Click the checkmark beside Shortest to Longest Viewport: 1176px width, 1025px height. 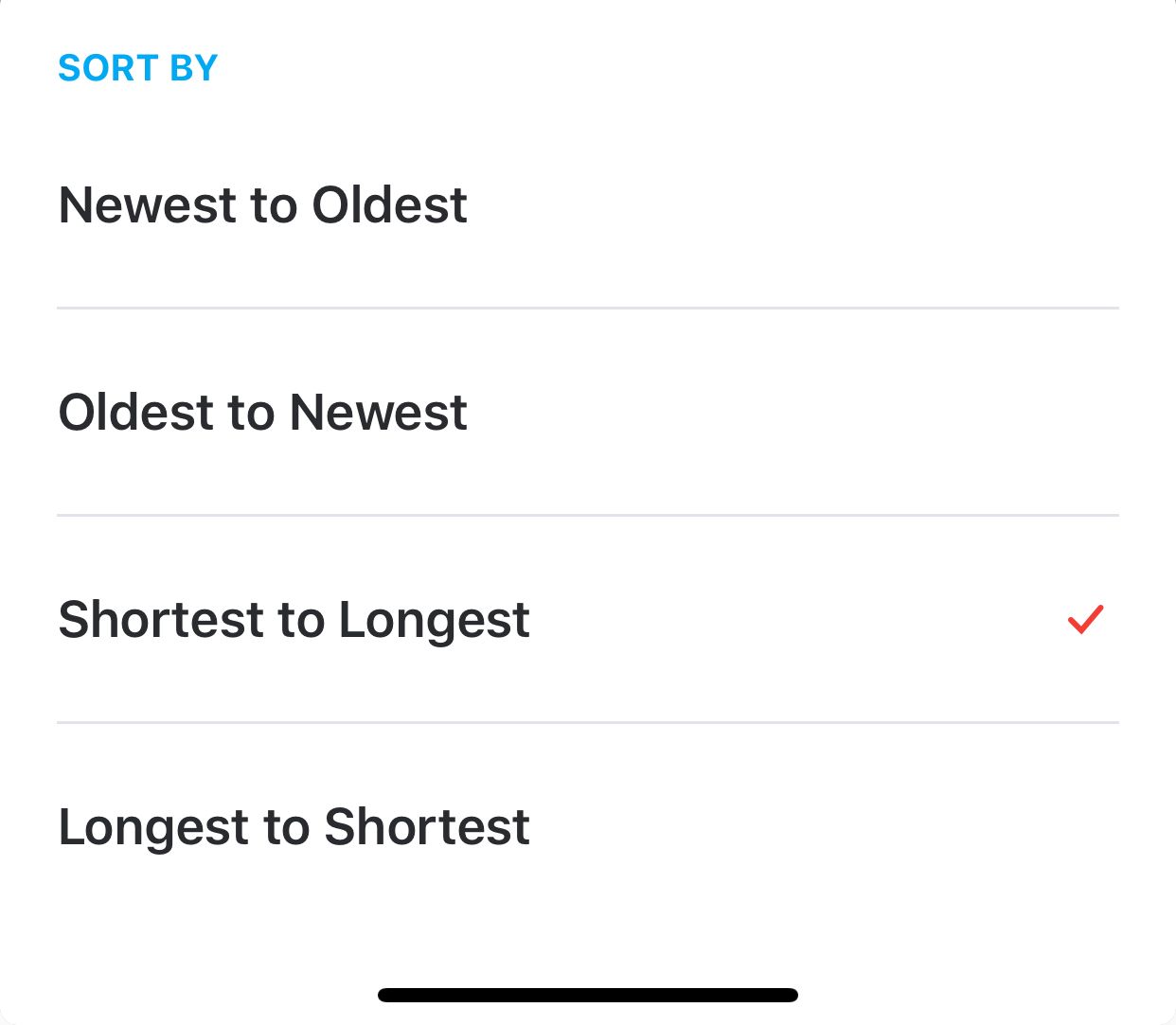(x=1085, y=619)
